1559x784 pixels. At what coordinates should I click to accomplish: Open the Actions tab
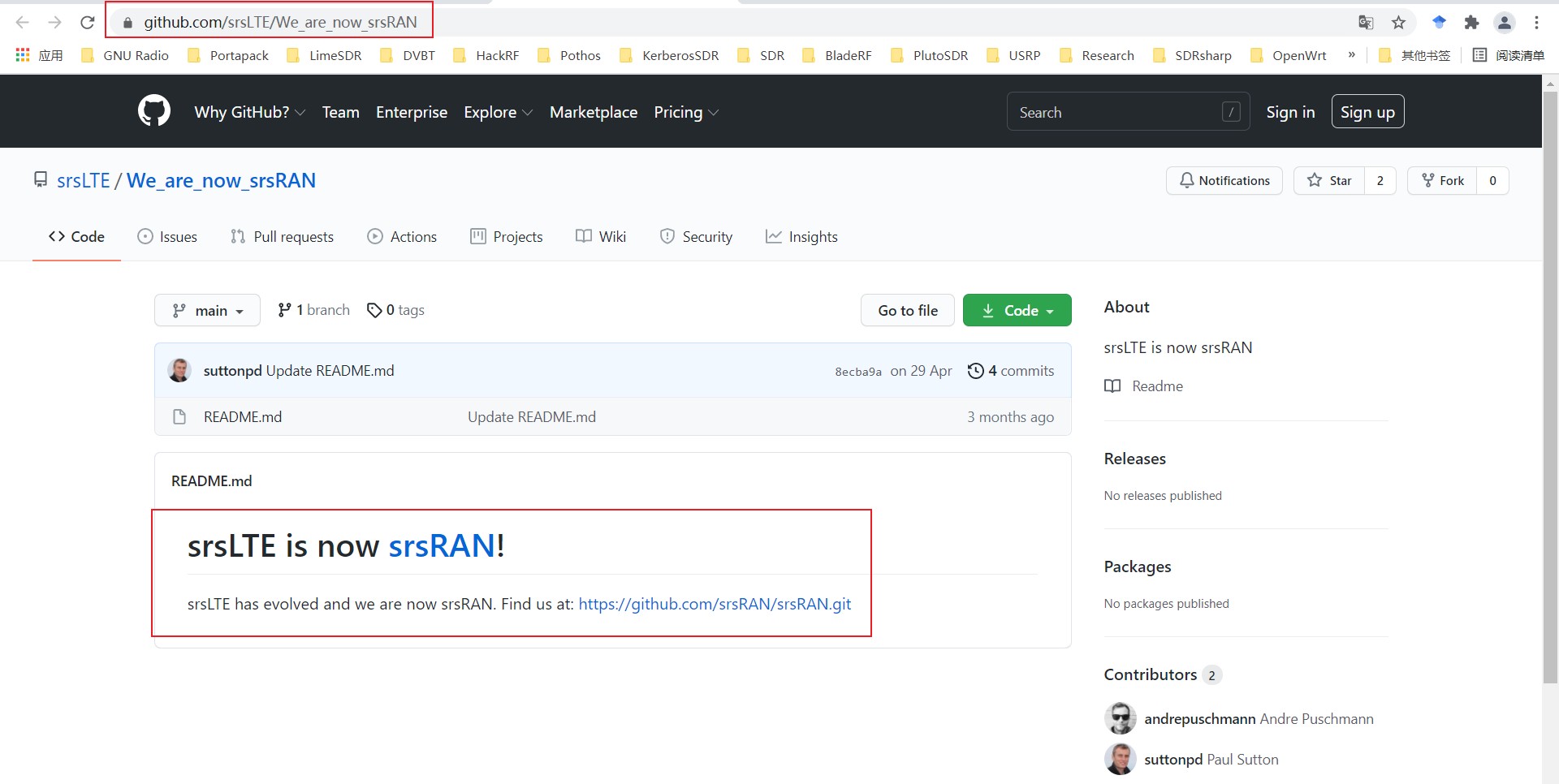coord(402,236)
